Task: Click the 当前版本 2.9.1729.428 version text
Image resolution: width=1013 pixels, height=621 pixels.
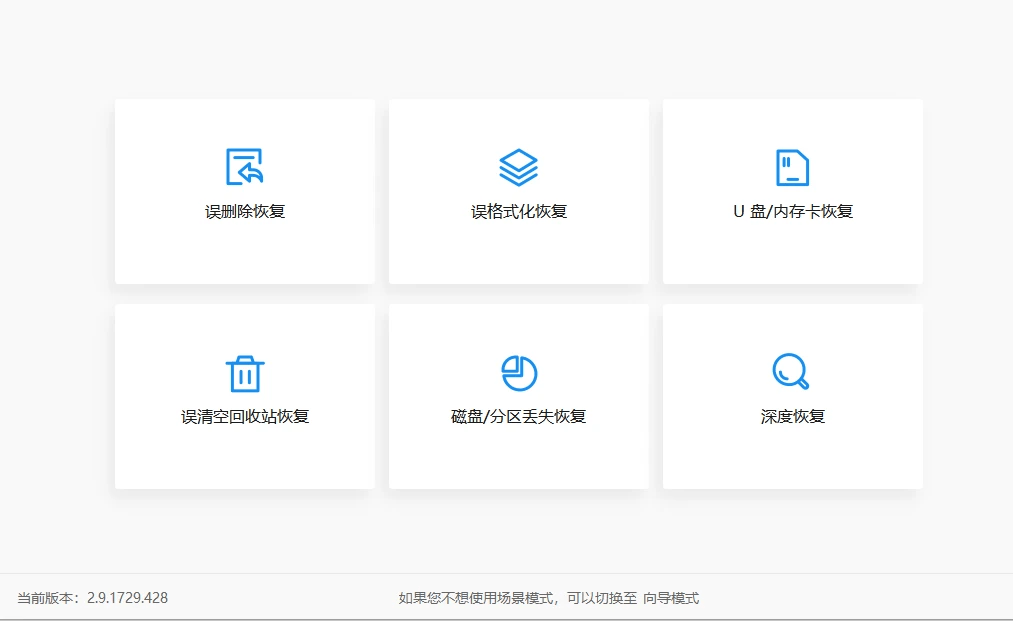Action: tap(92, 598)
